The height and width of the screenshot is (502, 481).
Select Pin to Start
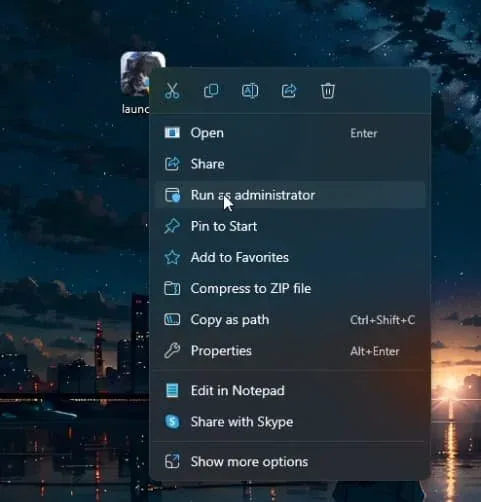pos(290,226)
